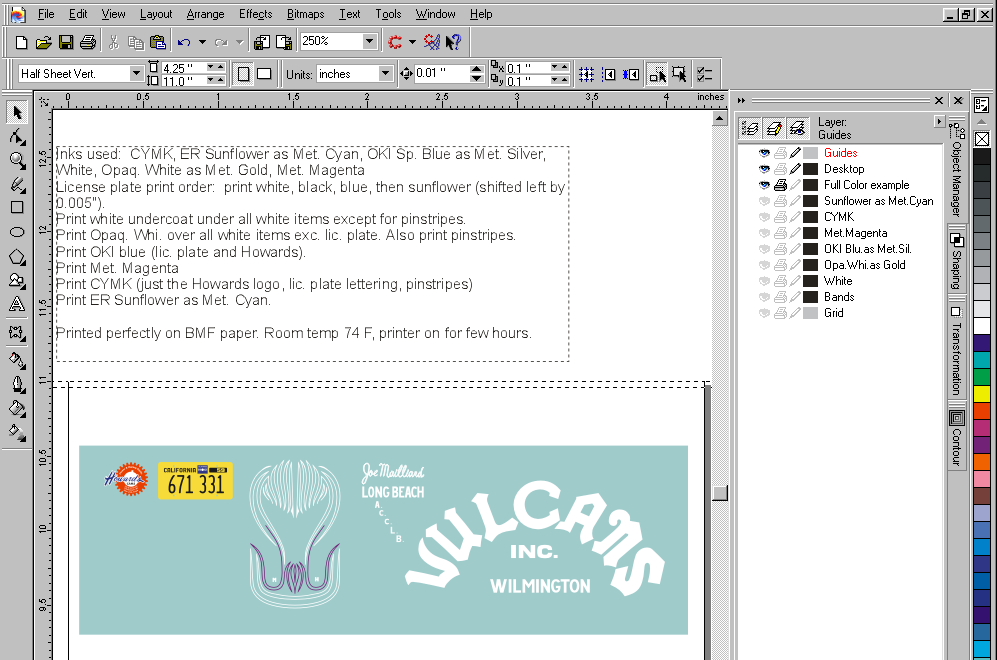Make the Bands layer visible
This screenshot has width=997, height=660.
click(764, 297)
